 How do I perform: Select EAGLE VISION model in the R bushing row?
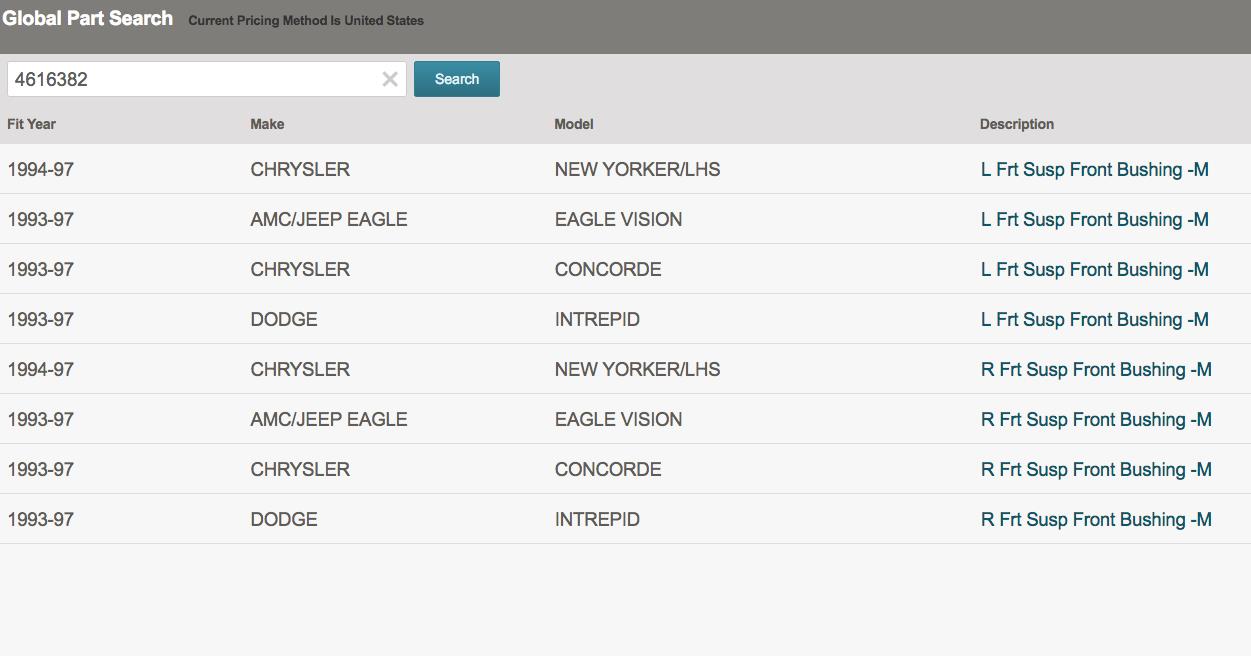[x=618, y=420]
